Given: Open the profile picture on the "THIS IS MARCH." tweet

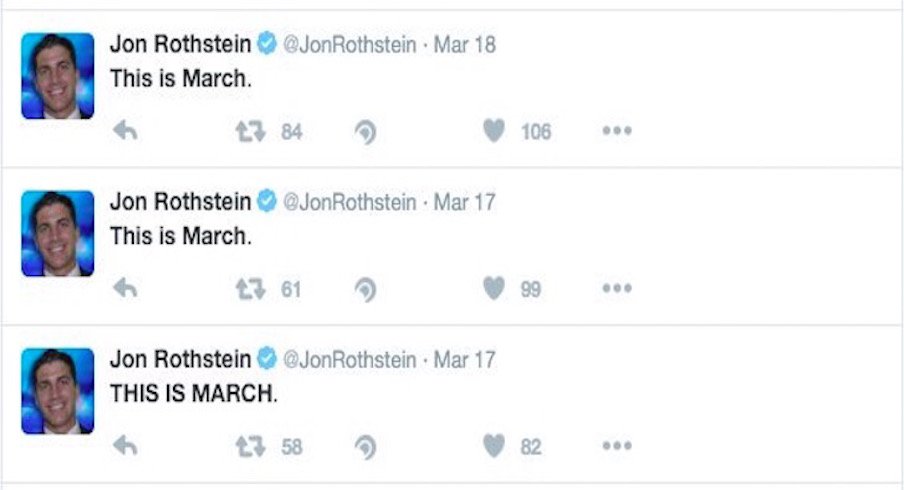Looking at the screenshot, I should pyautogui.click(x=58, y=391).
